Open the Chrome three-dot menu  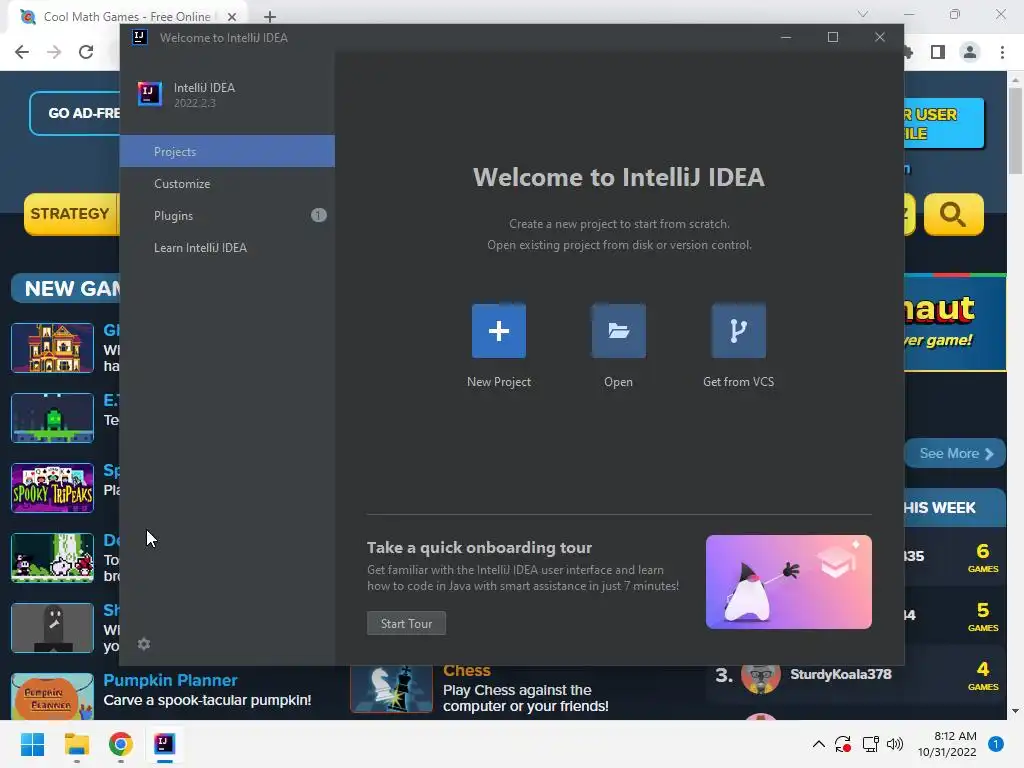(x=1002, y=52)
